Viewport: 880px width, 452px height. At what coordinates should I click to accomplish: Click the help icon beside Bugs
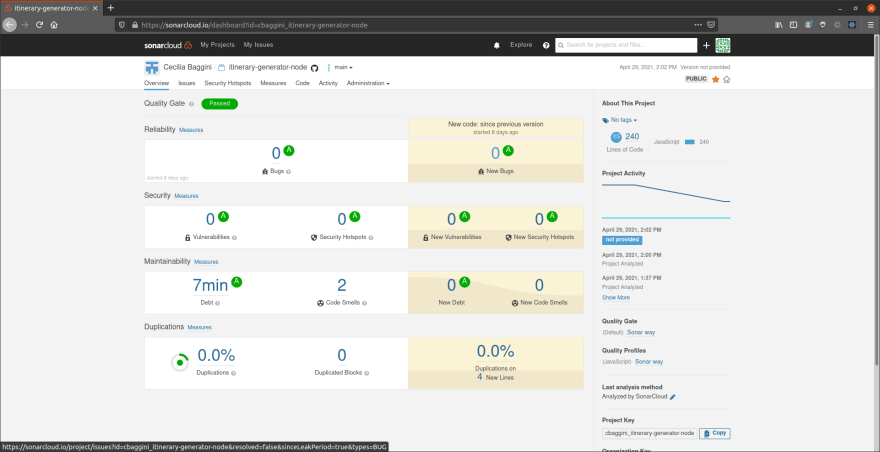(x=288, y=171)
